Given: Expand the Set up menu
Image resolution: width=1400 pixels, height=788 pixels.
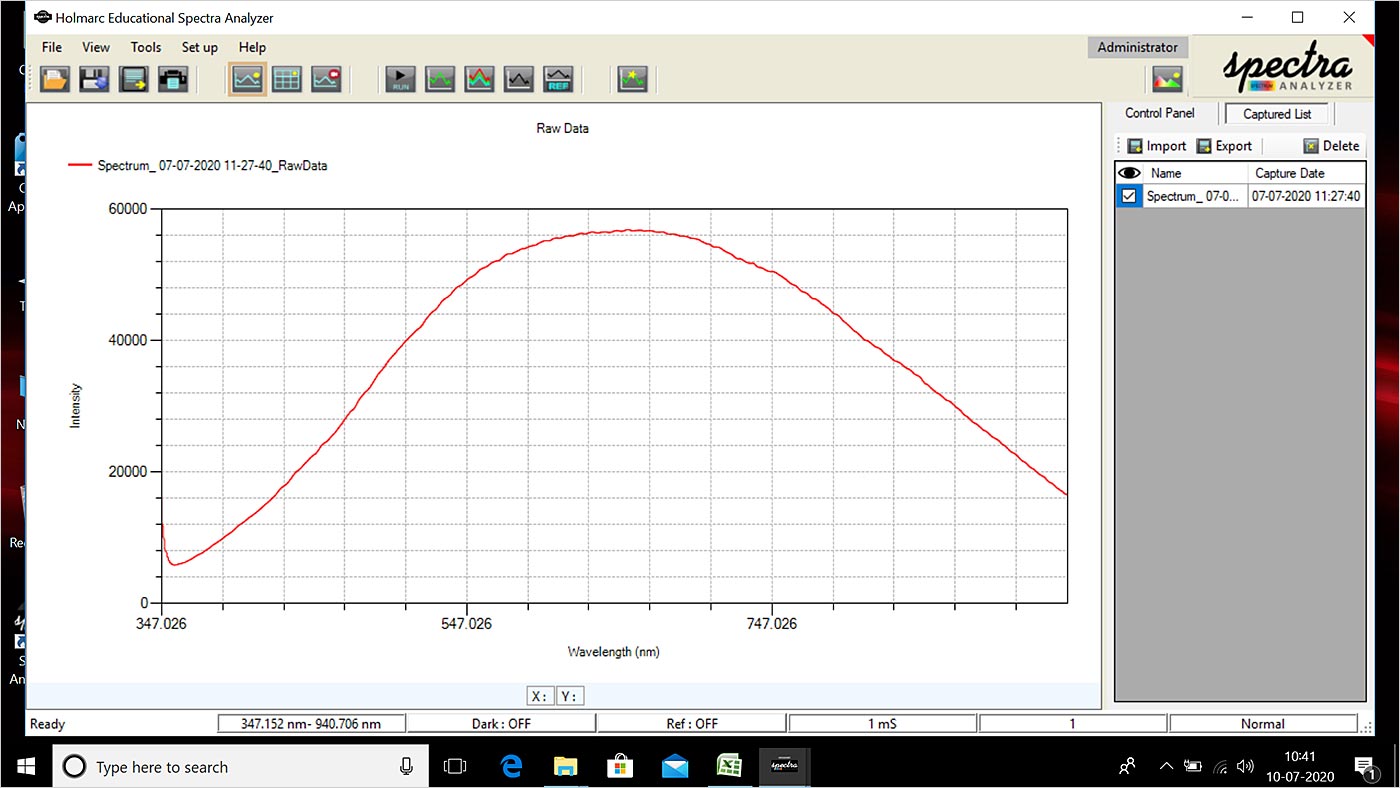Looking at the screenshot, I should 199,47.
